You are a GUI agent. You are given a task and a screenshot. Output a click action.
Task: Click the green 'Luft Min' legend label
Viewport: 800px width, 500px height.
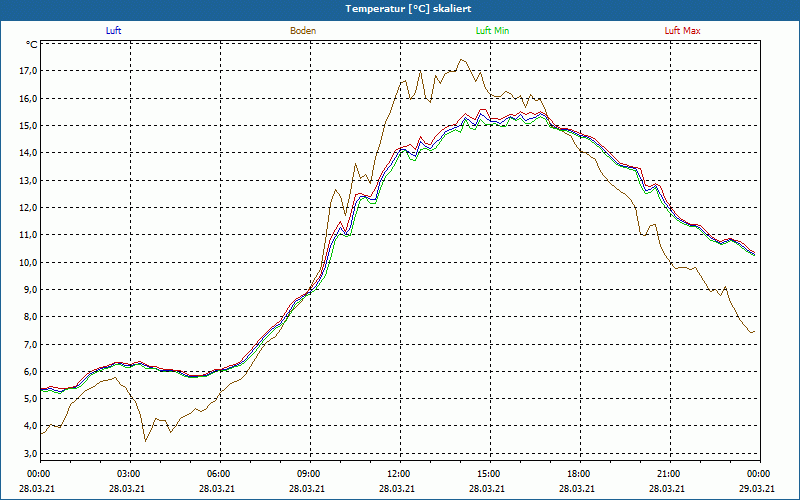tap(492, 31)
